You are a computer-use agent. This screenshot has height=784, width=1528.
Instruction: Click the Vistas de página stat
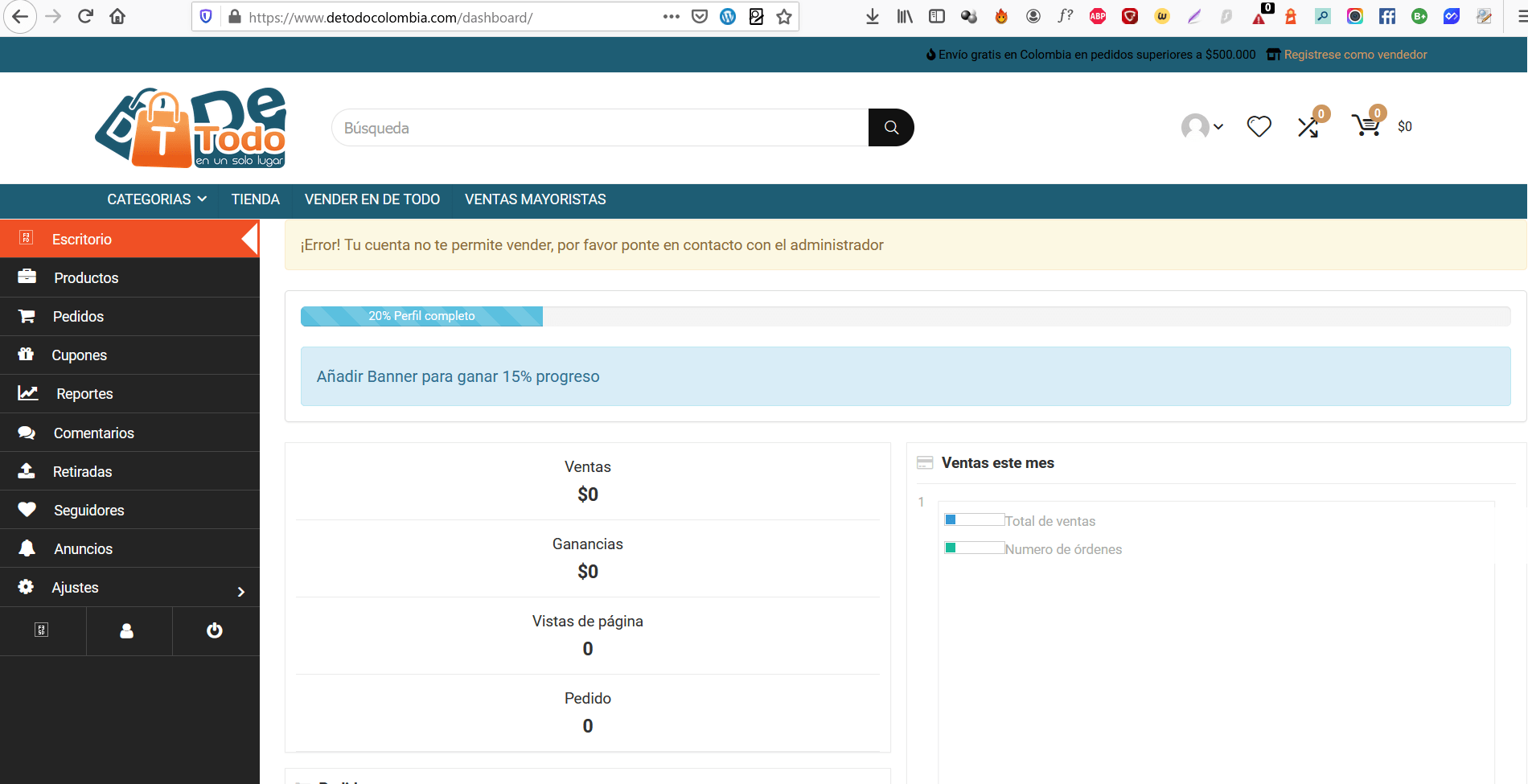(x=588, y=635)
